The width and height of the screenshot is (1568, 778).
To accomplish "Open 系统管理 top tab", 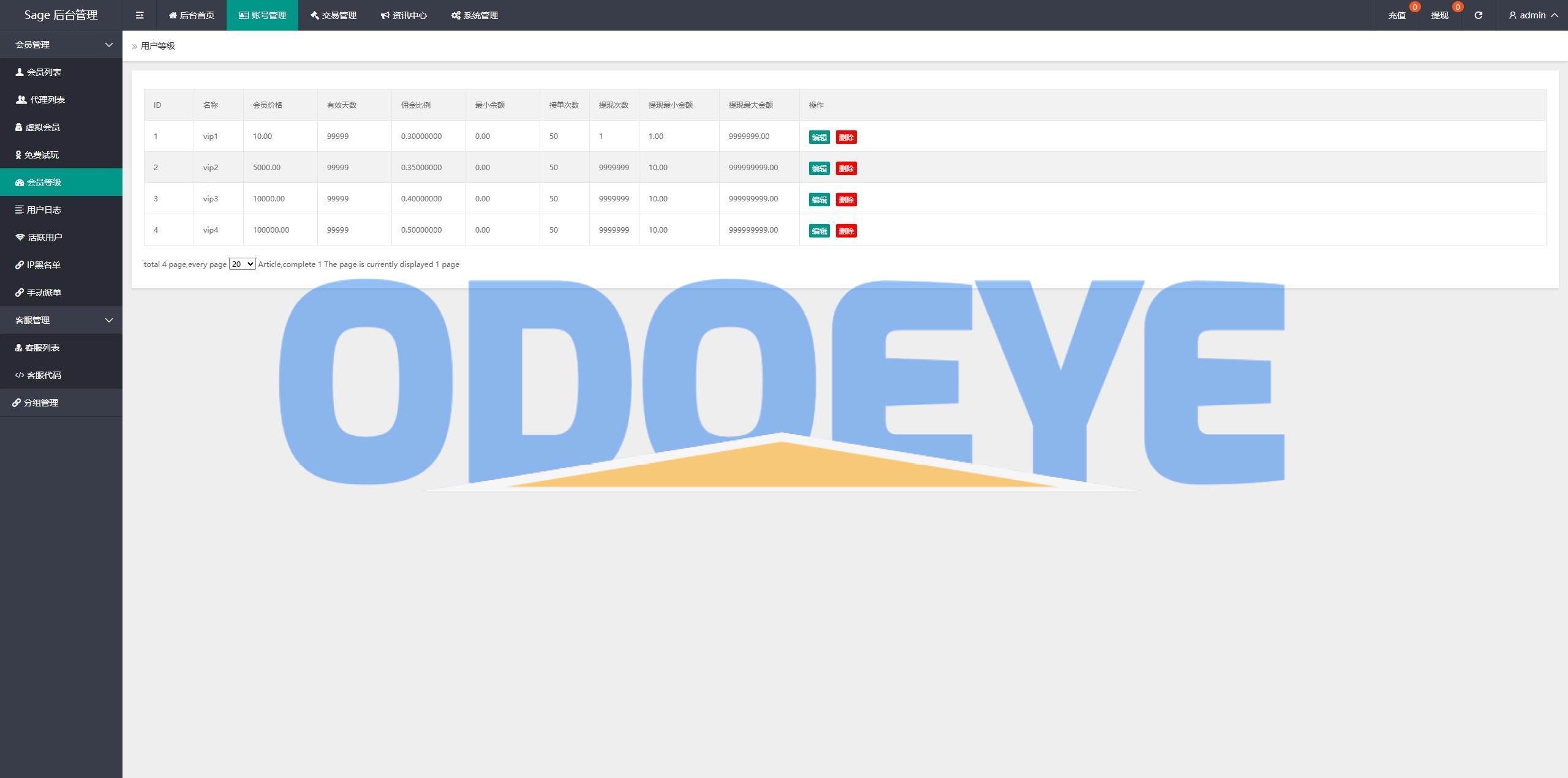I will point(475,15).
